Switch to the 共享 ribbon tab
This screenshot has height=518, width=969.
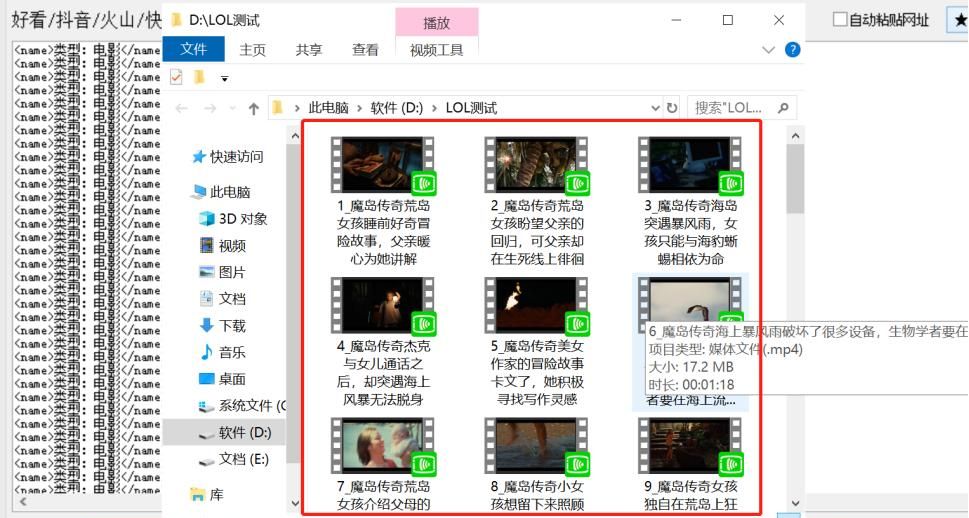pos(308,50)
